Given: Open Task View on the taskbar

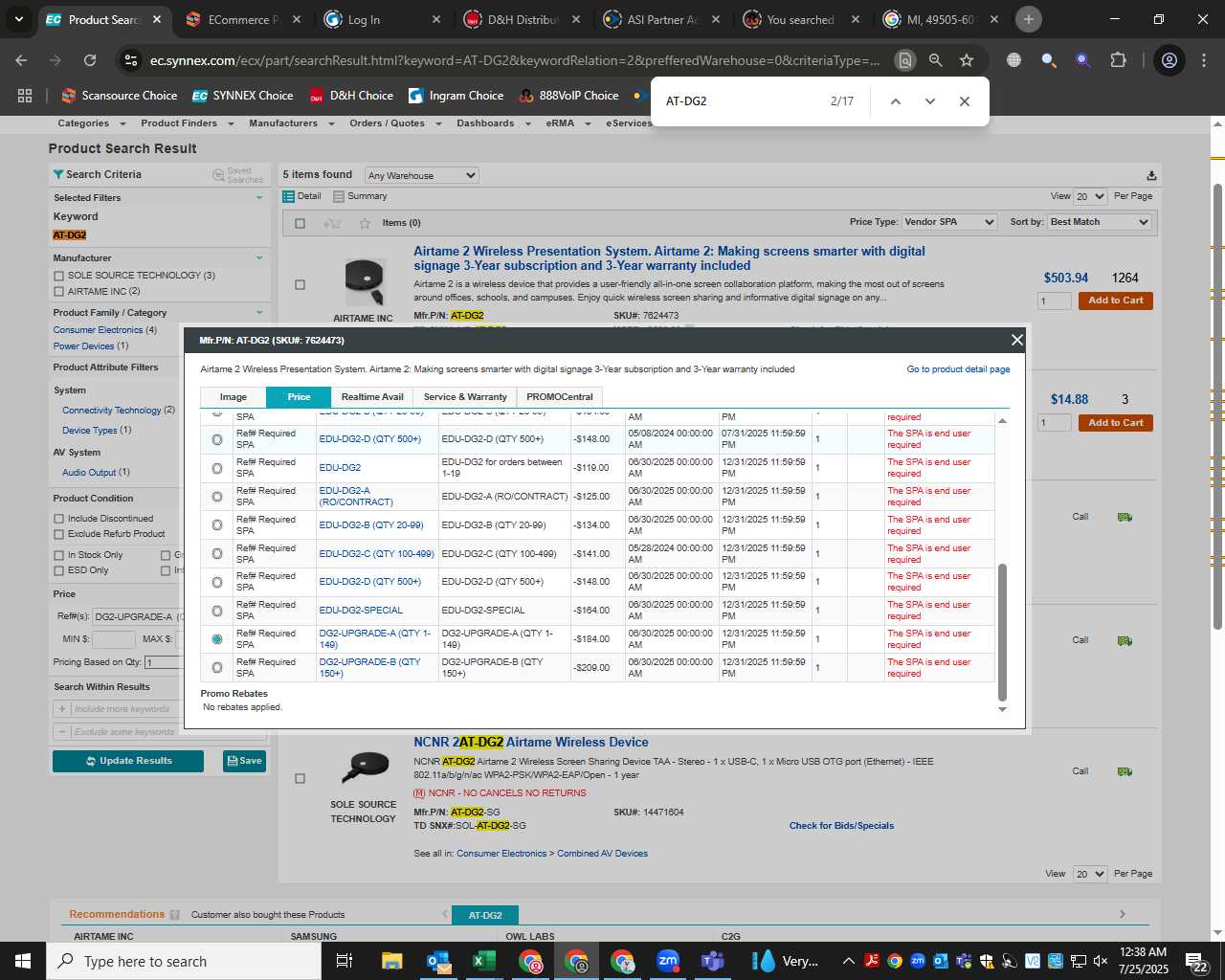Looking at the screenshot, I should pos(345,961).
